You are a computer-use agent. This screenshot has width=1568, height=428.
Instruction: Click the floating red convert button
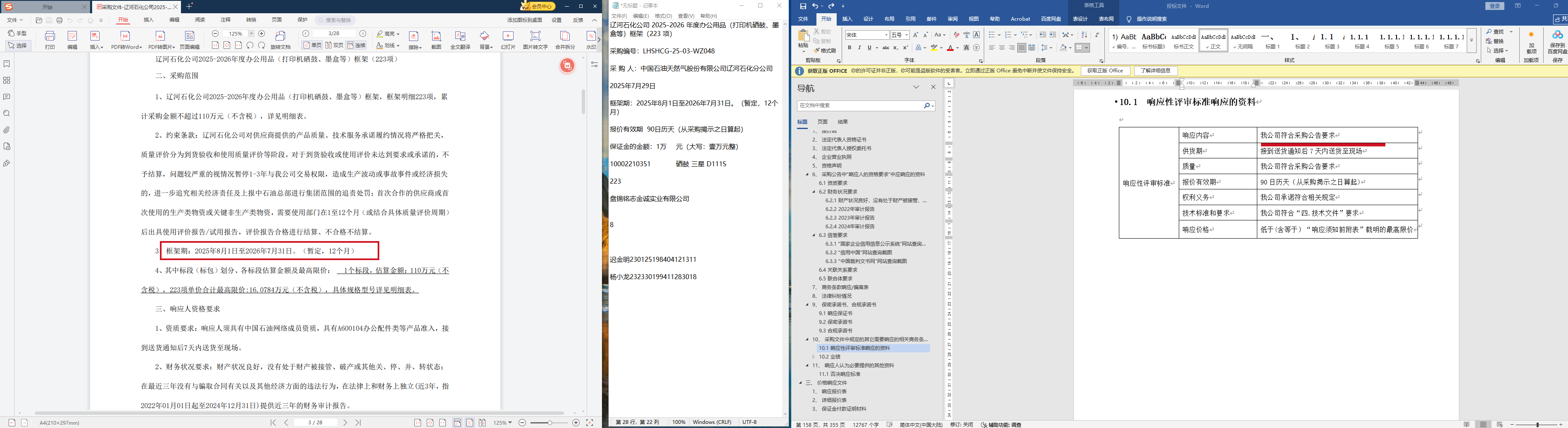[567, 66]
